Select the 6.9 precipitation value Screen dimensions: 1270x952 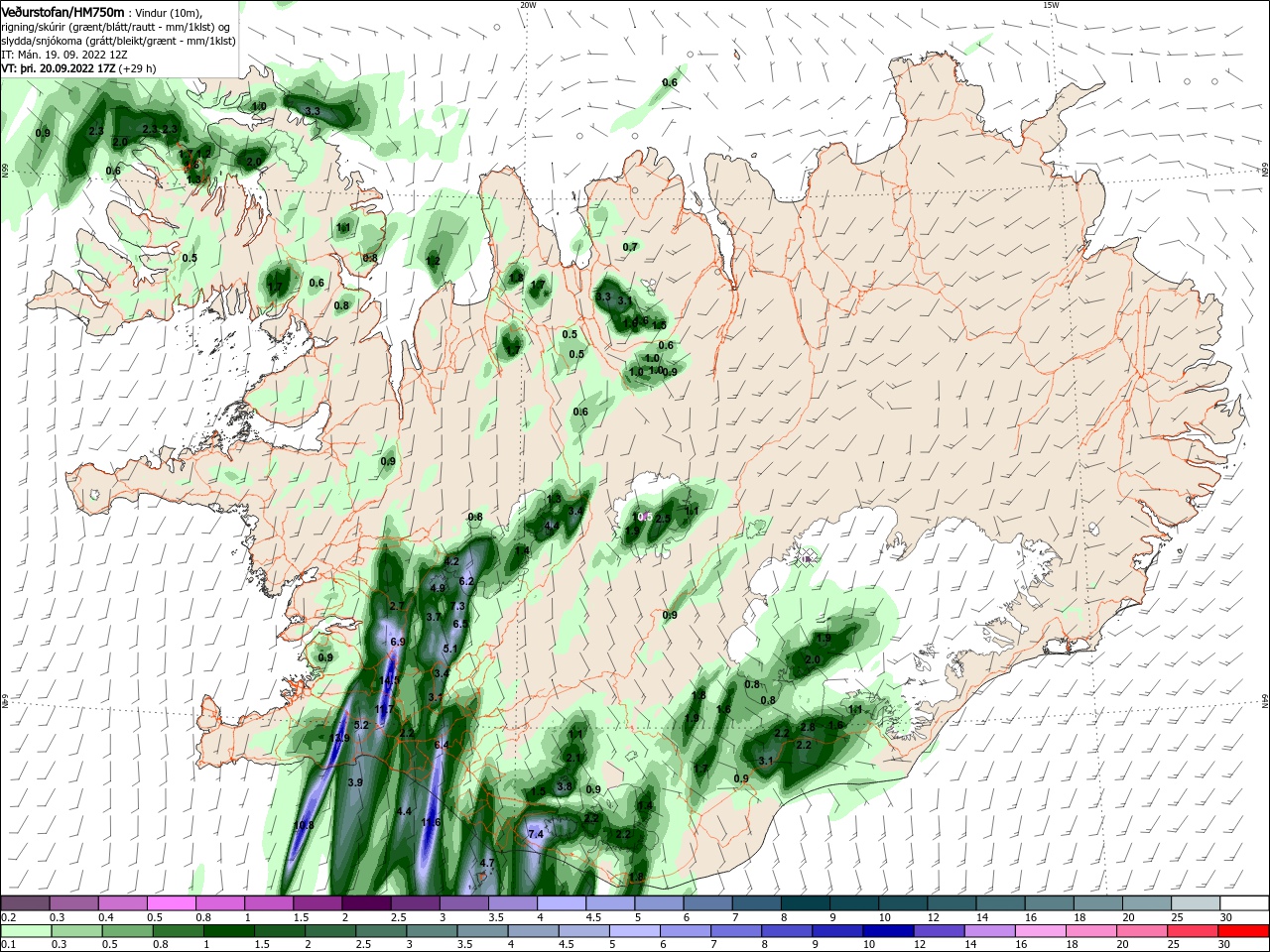click(398, 642)
